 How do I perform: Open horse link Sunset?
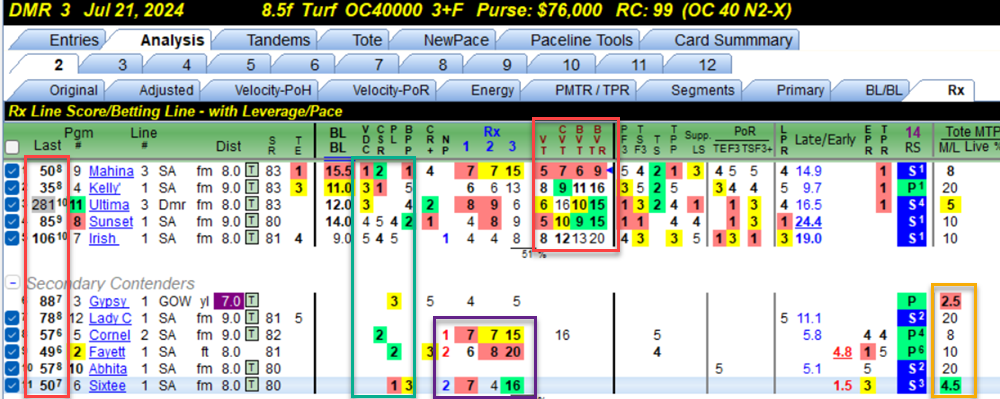111,222
